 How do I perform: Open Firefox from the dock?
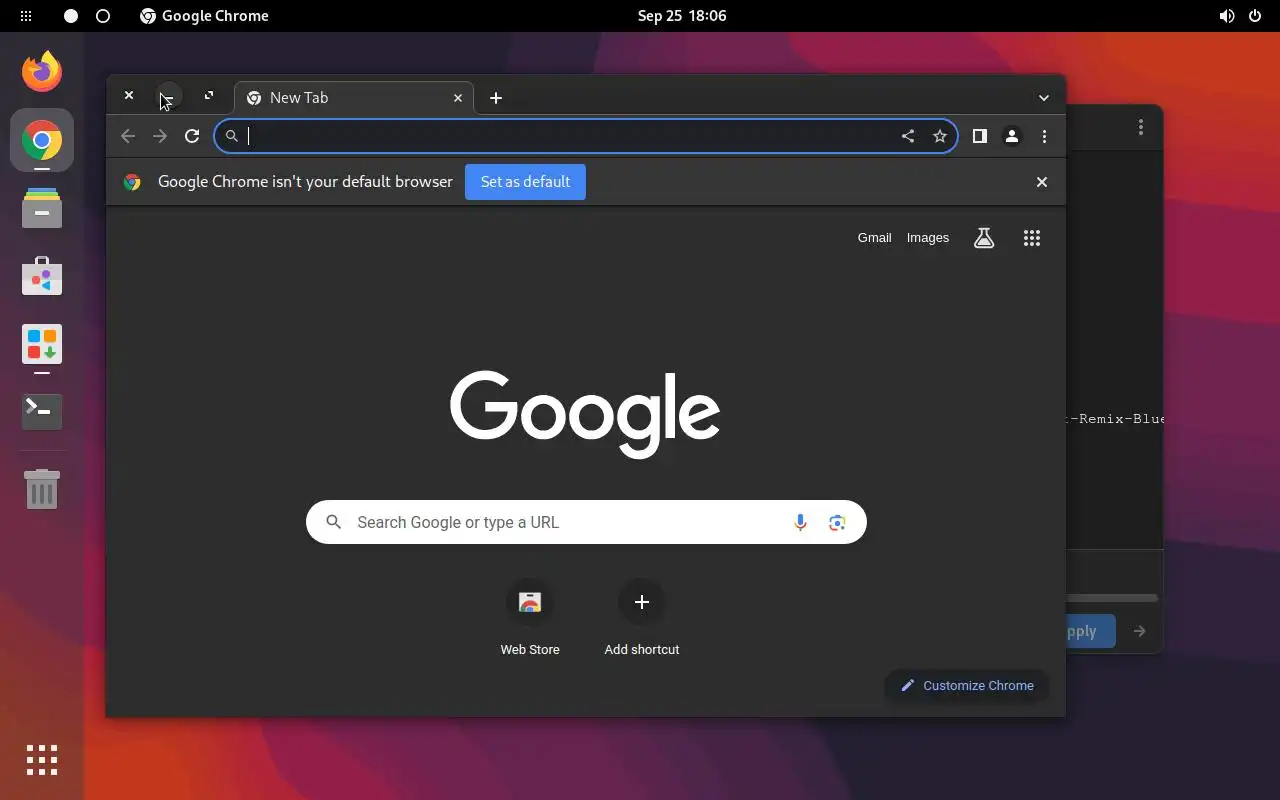click(x=42, y=71)
